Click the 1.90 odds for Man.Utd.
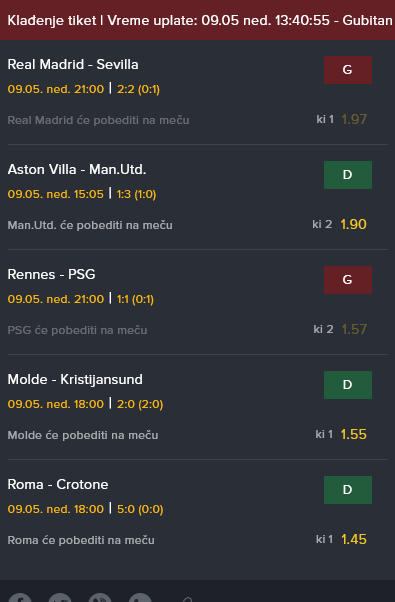This screenshot has height=602, width=395. [354, 224]
